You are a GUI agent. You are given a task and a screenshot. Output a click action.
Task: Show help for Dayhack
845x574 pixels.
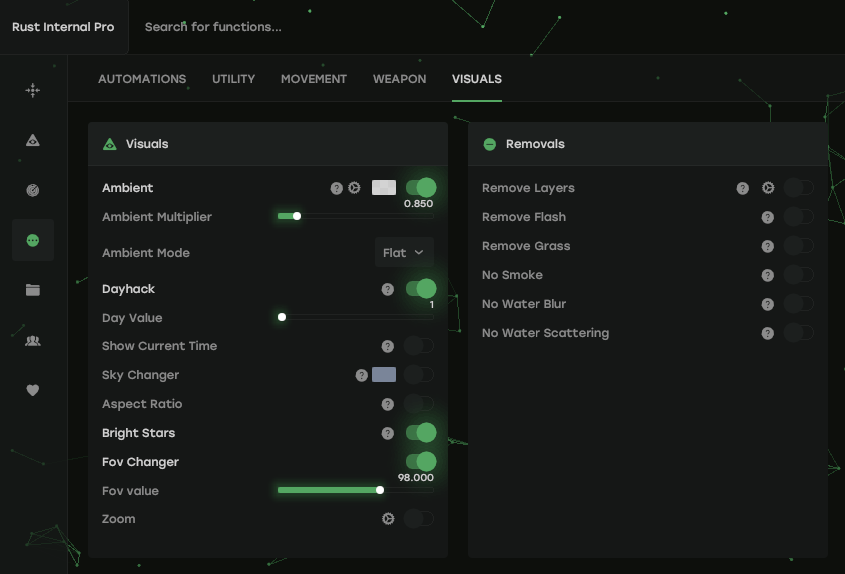click(x=387, y=289)
